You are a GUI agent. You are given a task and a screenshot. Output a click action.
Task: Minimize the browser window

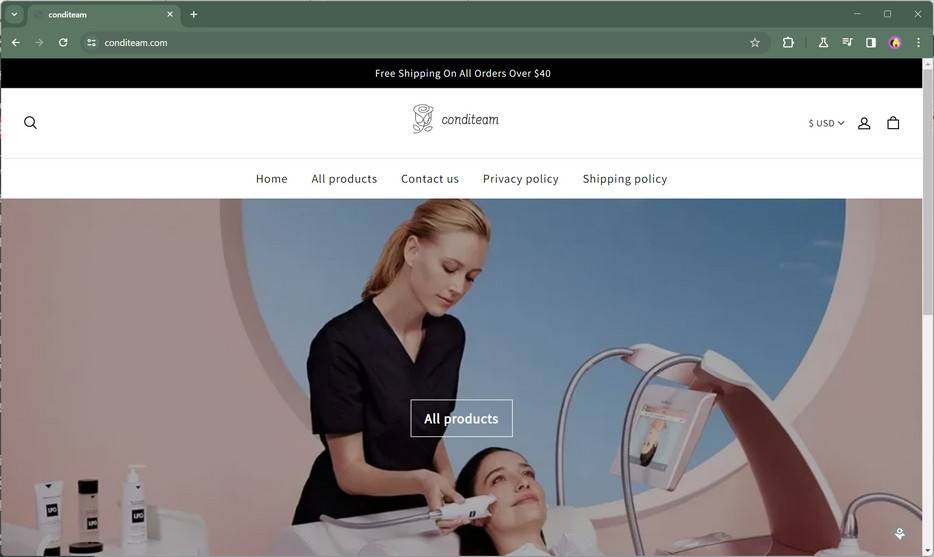[857, 14]
